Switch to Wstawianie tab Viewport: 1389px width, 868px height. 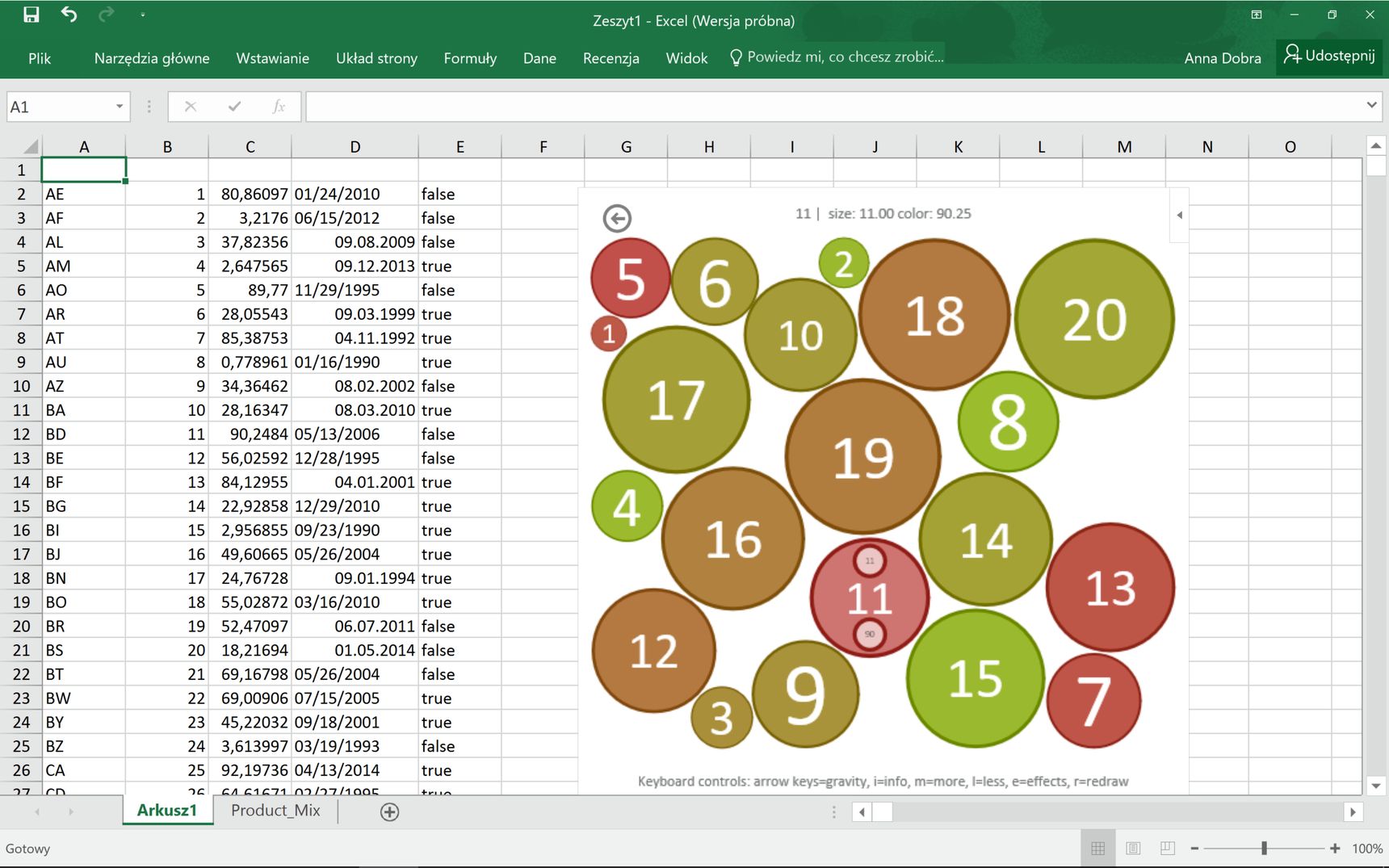click(272, 58)
